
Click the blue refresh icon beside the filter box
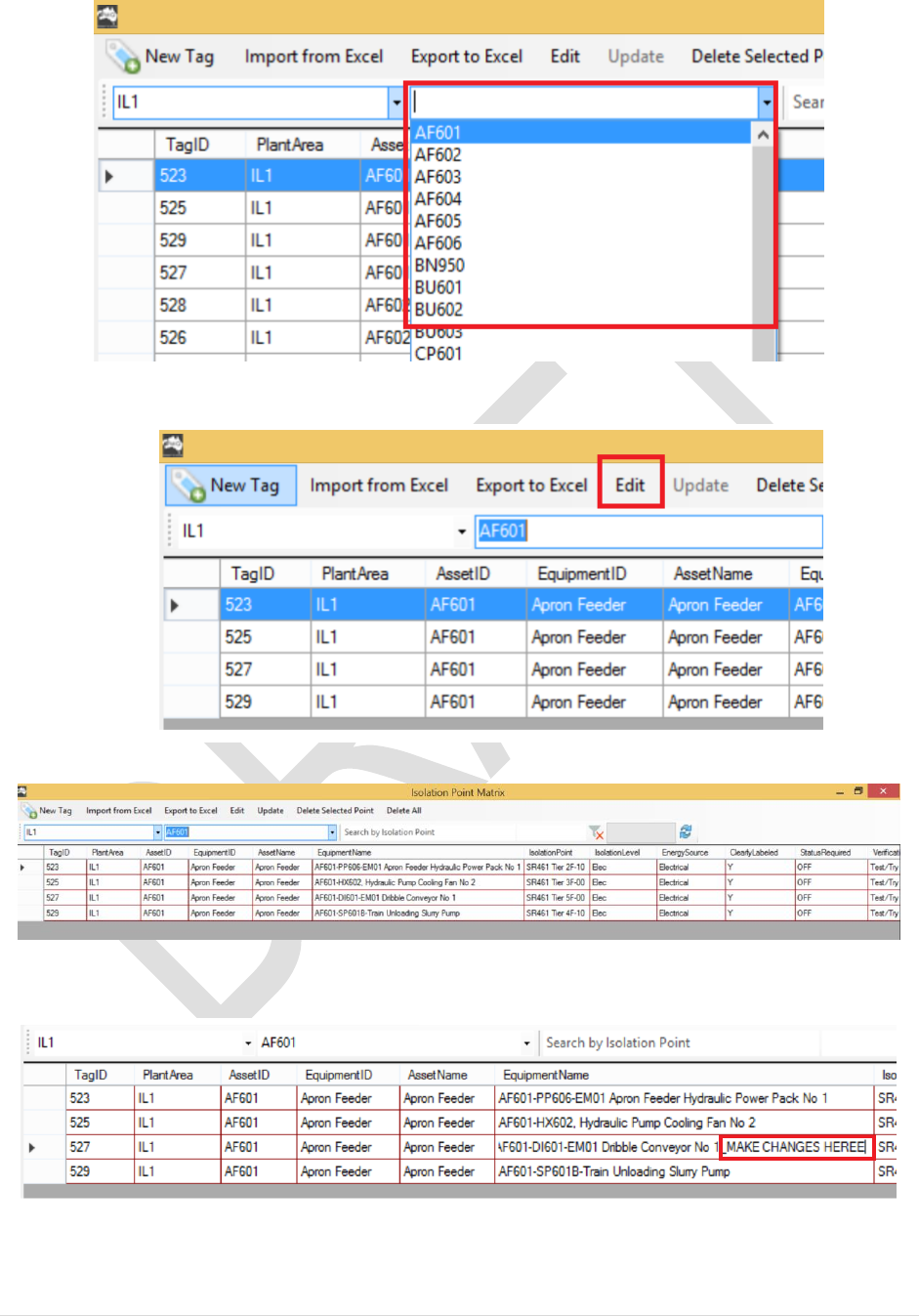pos(686,832)
